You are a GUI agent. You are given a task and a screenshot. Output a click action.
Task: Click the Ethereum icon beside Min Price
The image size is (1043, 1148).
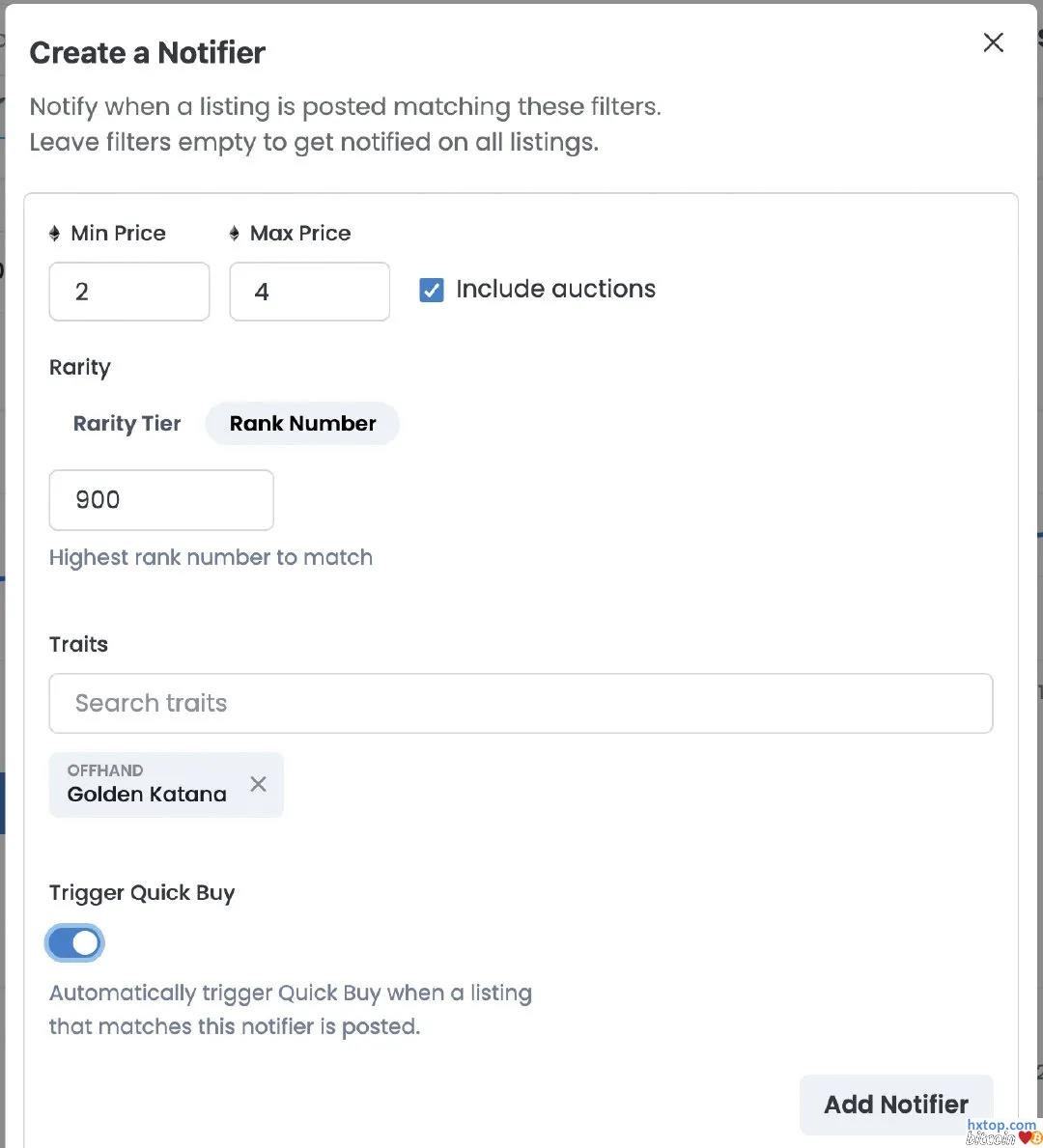[x=54, y=234]
